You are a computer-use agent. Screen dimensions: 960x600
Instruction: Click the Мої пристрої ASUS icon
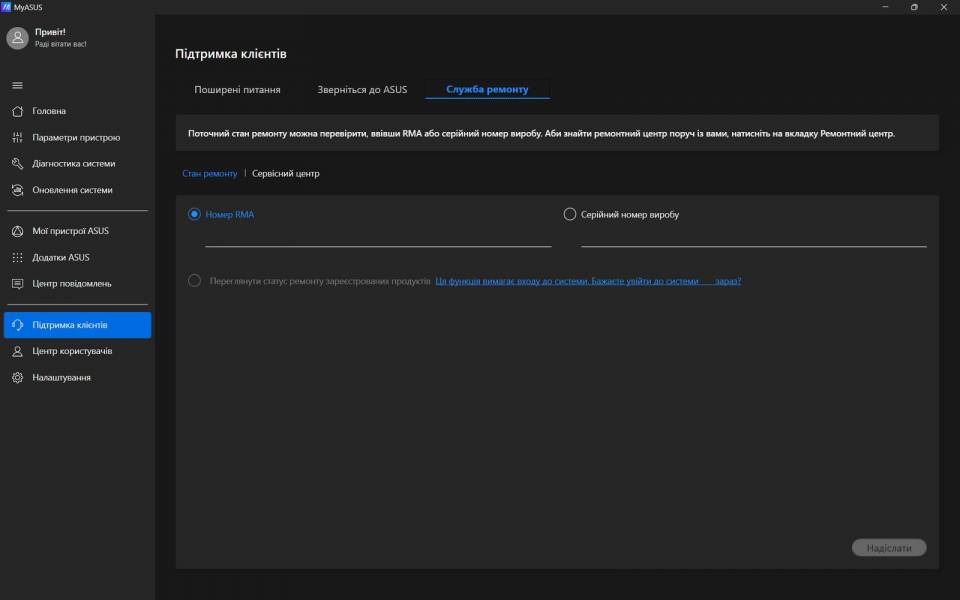click(17, 231)
